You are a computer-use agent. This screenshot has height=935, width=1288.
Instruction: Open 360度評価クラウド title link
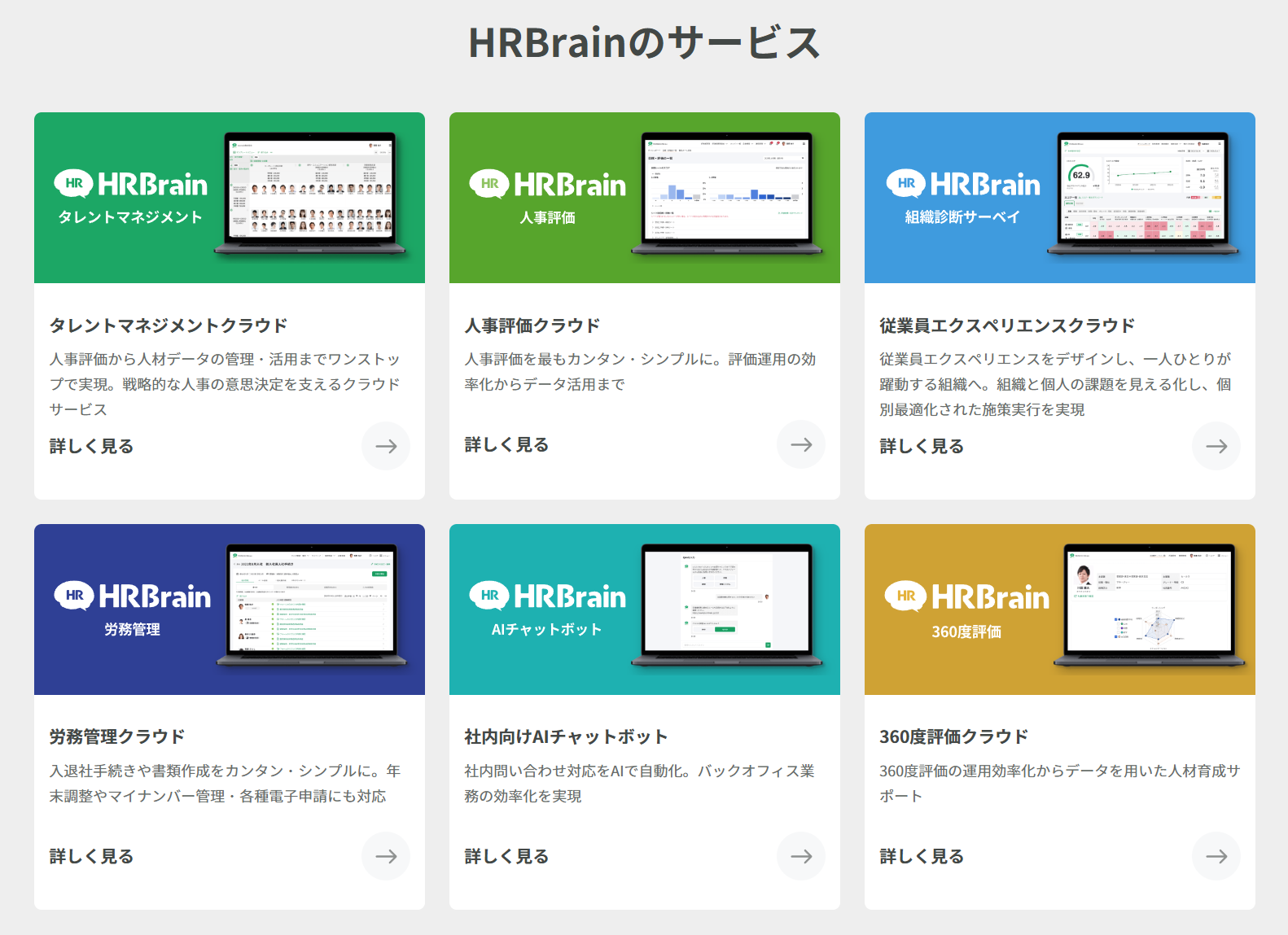pyautogui.click(x=953, y=736)
